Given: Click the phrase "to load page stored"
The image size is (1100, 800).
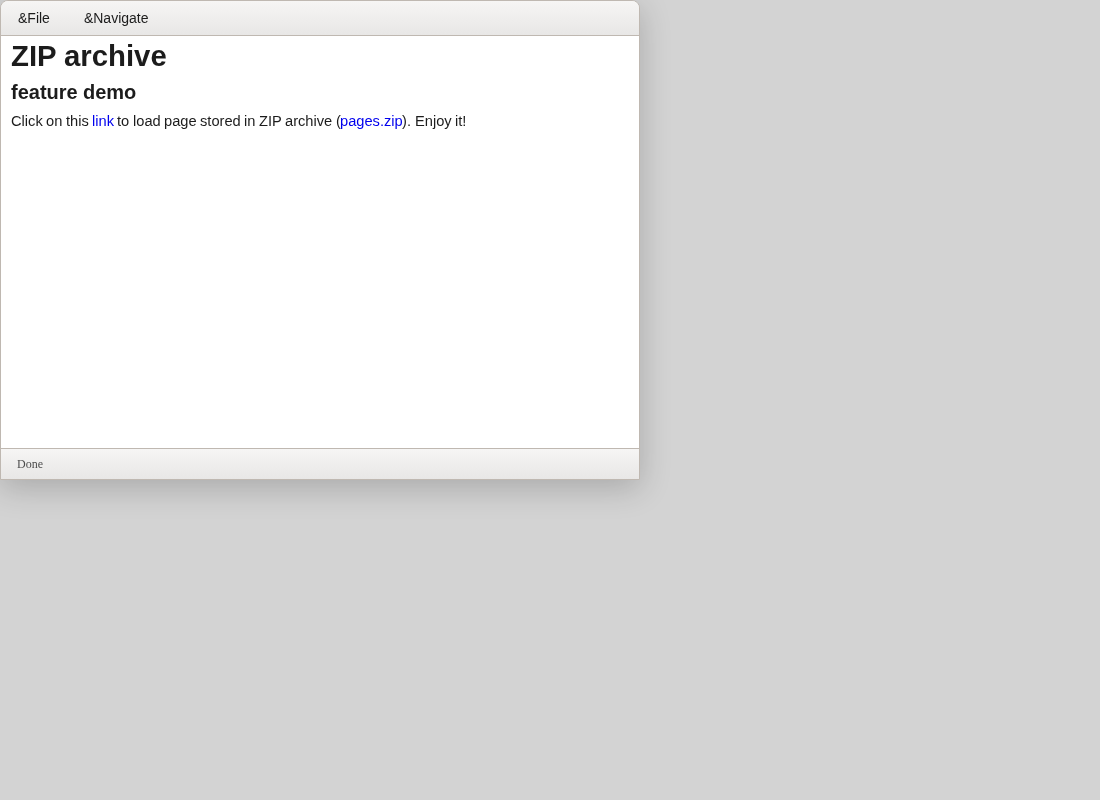Looking at the screenshot, I should tap(178, 121).
